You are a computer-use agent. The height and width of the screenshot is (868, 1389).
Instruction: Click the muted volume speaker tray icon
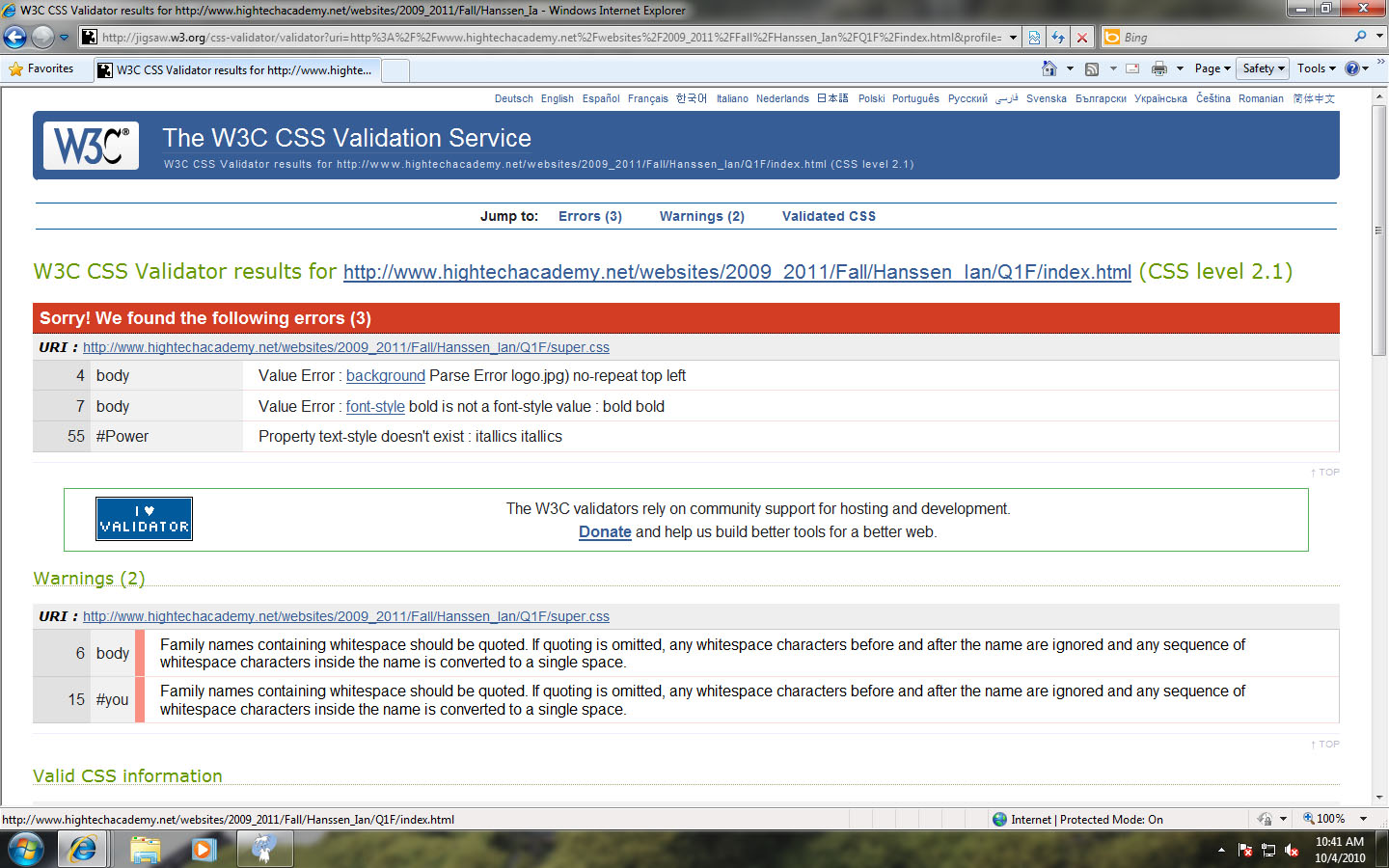1292,850
